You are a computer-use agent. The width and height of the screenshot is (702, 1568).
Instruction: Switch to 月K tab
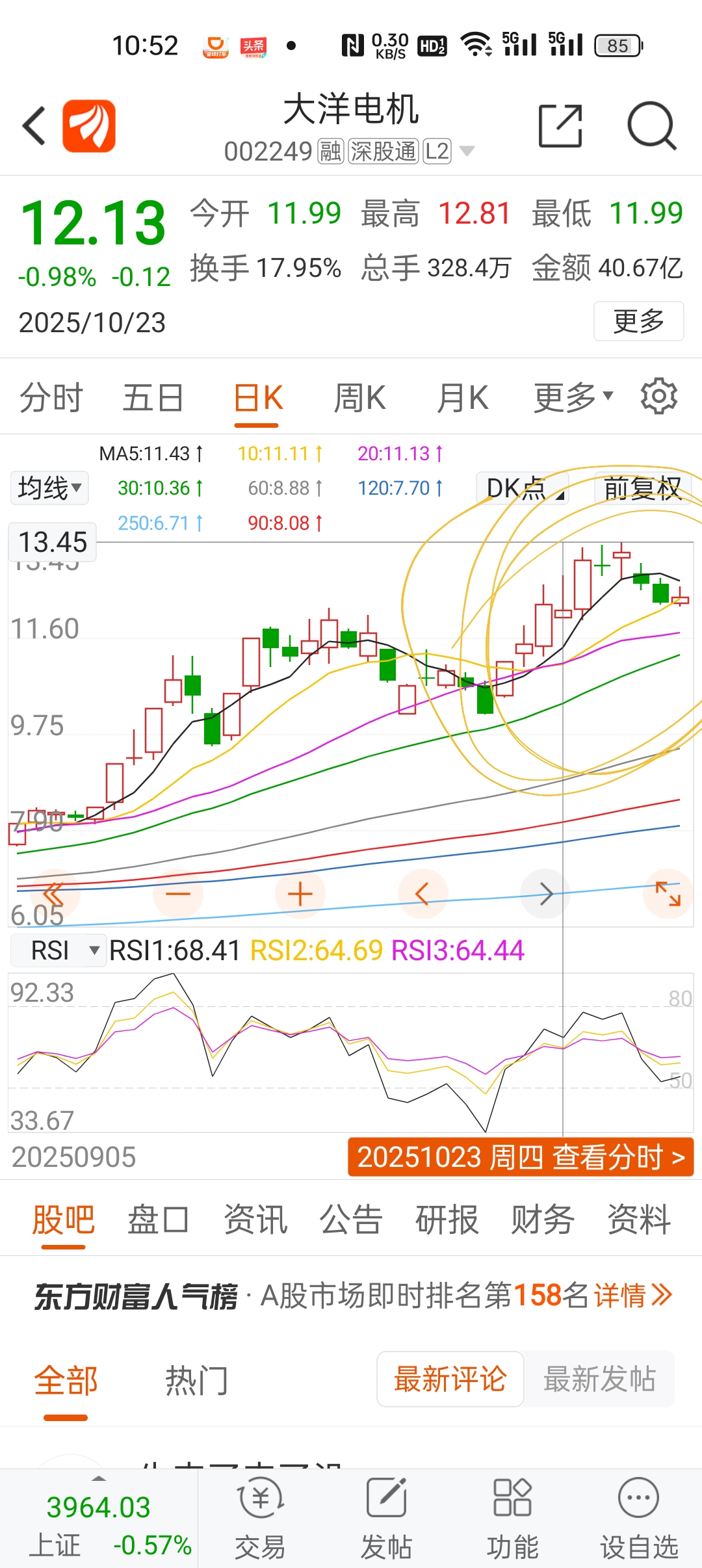462,397
